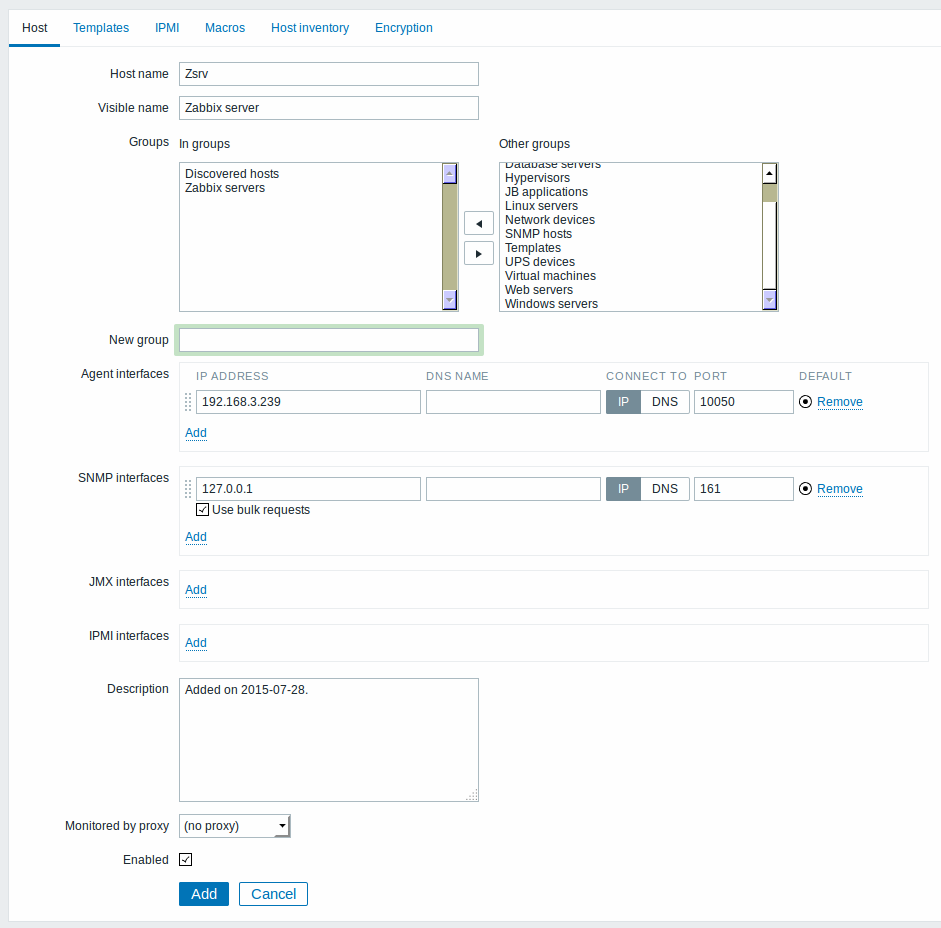Select Windows servers in Other groups

pos(551,304)
